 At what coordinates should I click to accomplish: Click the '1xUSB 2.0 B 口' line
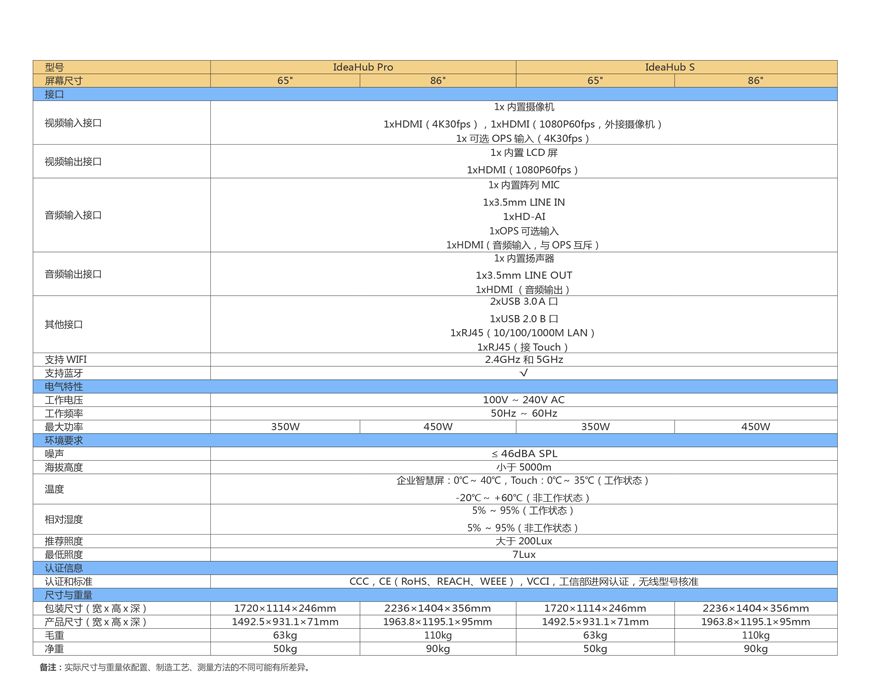click(x=524, y=319)
